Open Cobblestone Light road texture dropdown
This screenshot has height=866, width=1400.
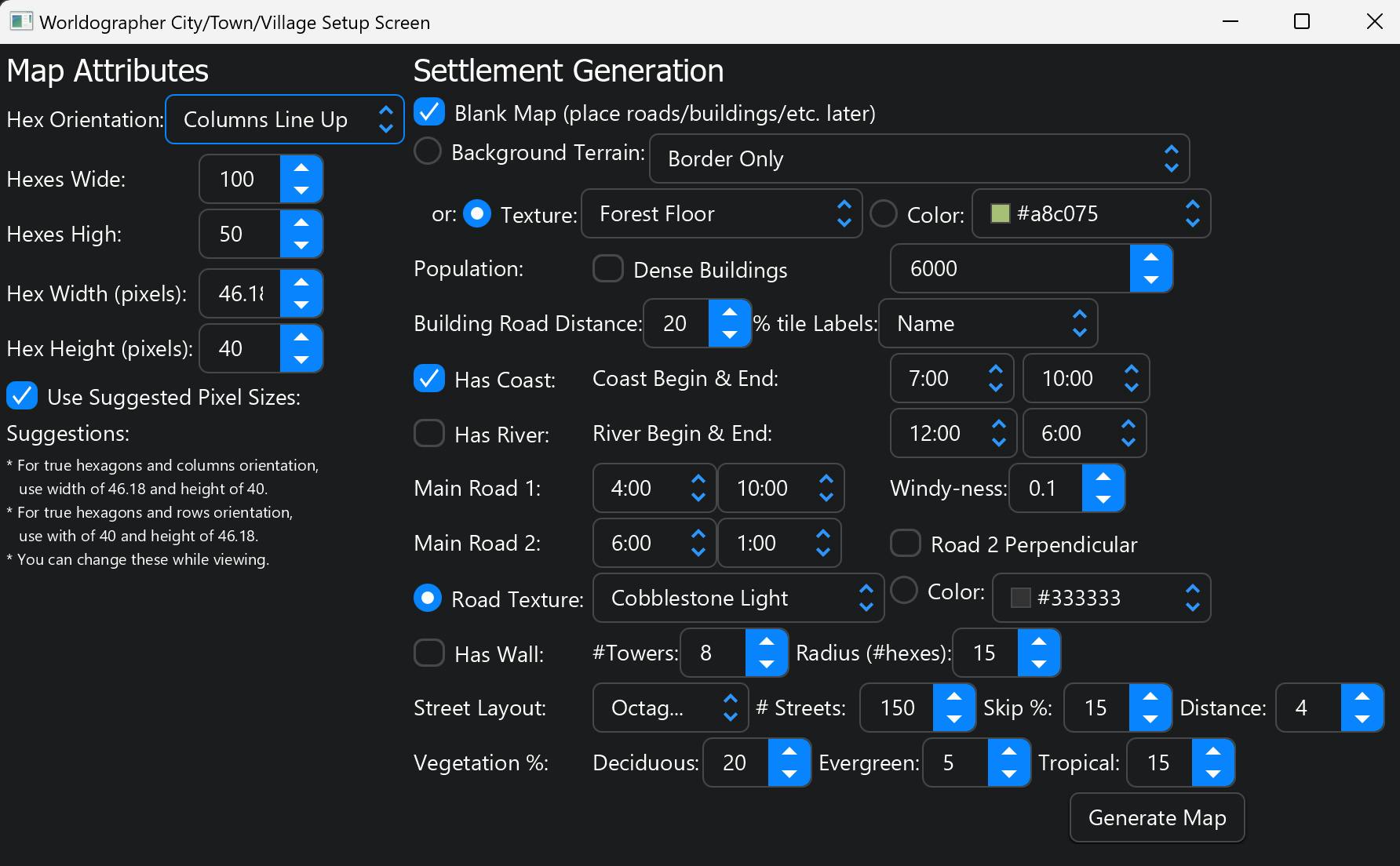(x=738, y=598)
